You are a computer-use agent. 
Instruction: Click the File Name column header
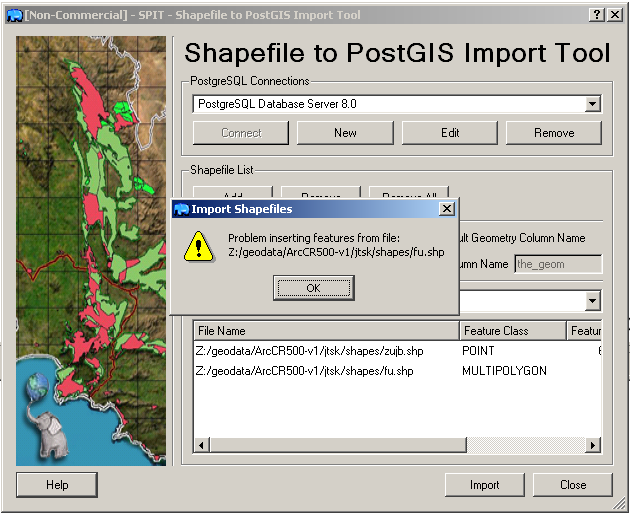coord(326,331)
